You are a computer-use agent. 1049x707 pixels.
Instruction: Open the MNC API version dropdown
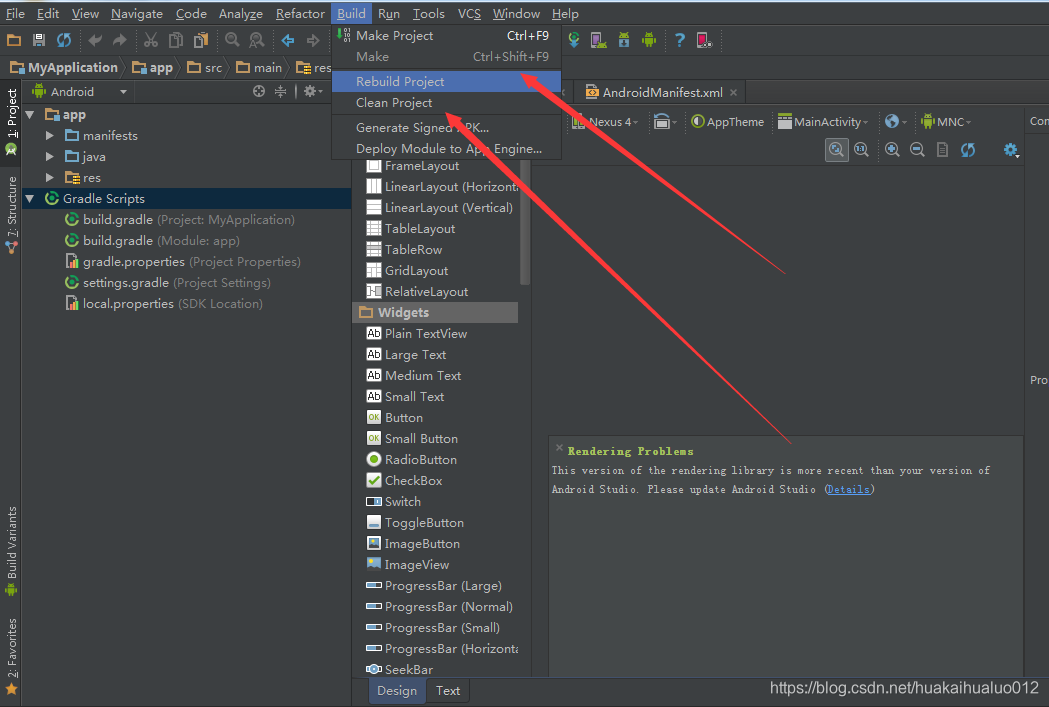946,122
